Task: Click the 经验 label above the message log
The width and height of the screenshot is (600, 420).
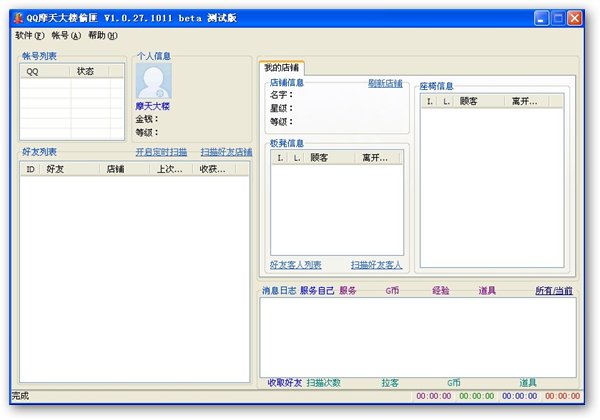Action: [441, 291]
